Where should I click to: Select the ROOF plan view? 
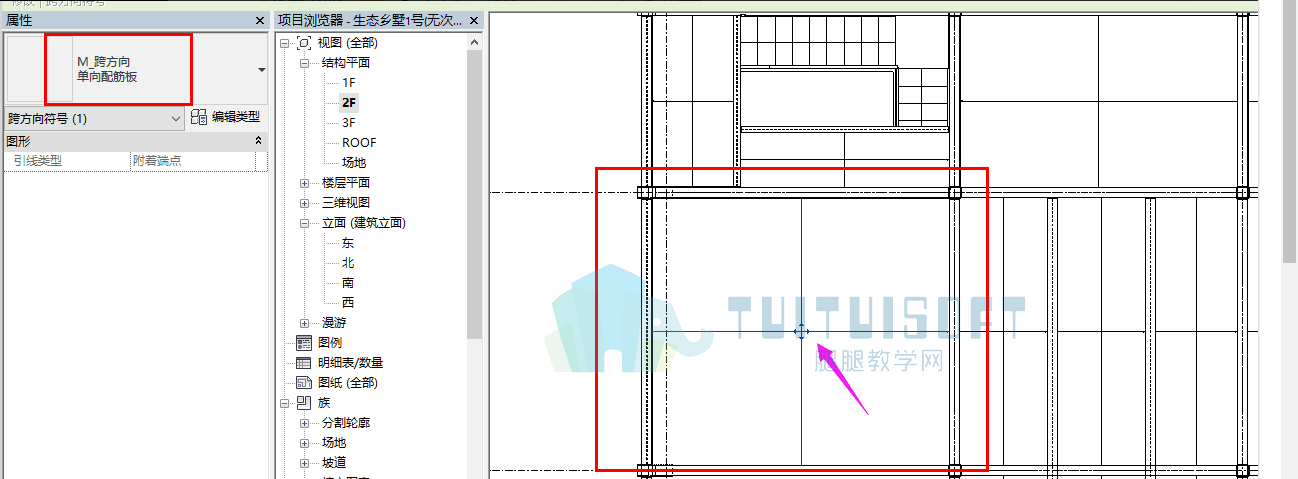point(359,142)
